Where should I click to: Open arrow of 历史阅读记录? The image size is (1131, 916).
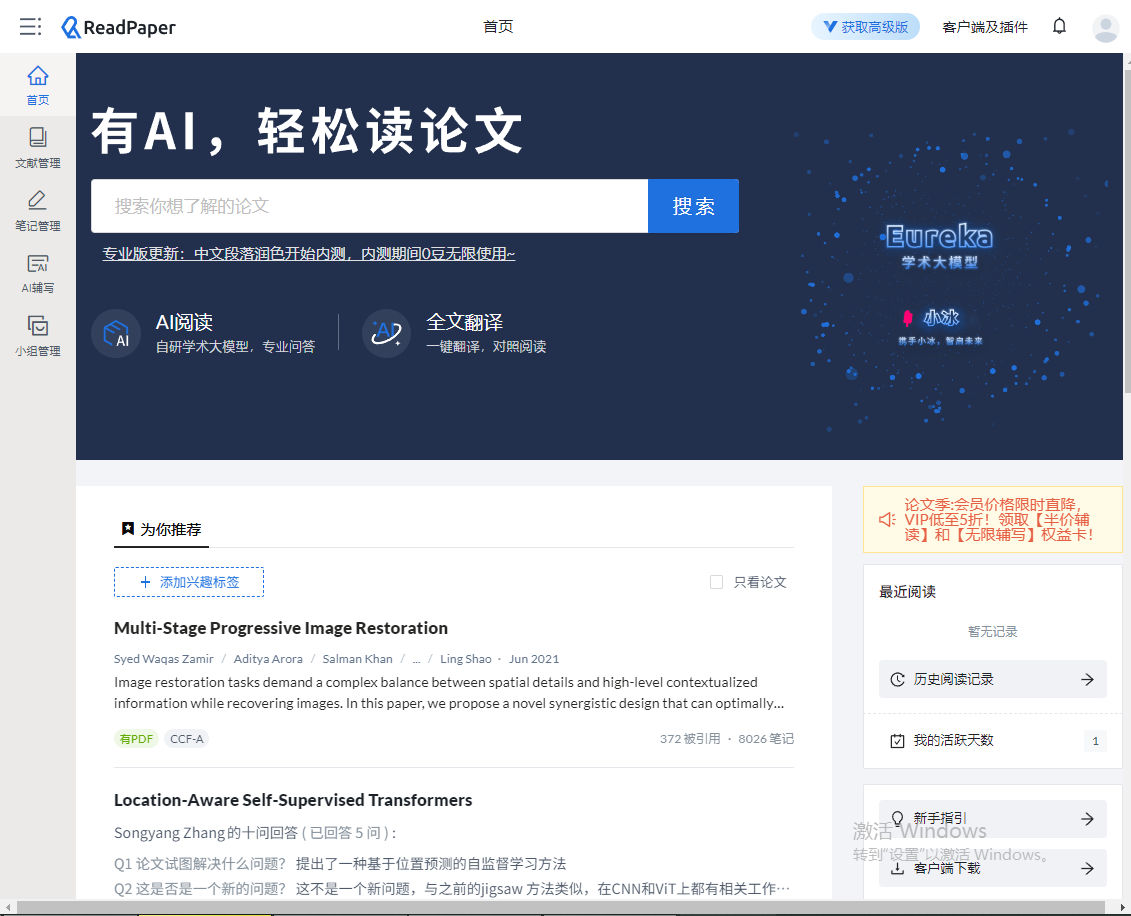tap(1087, 679)
